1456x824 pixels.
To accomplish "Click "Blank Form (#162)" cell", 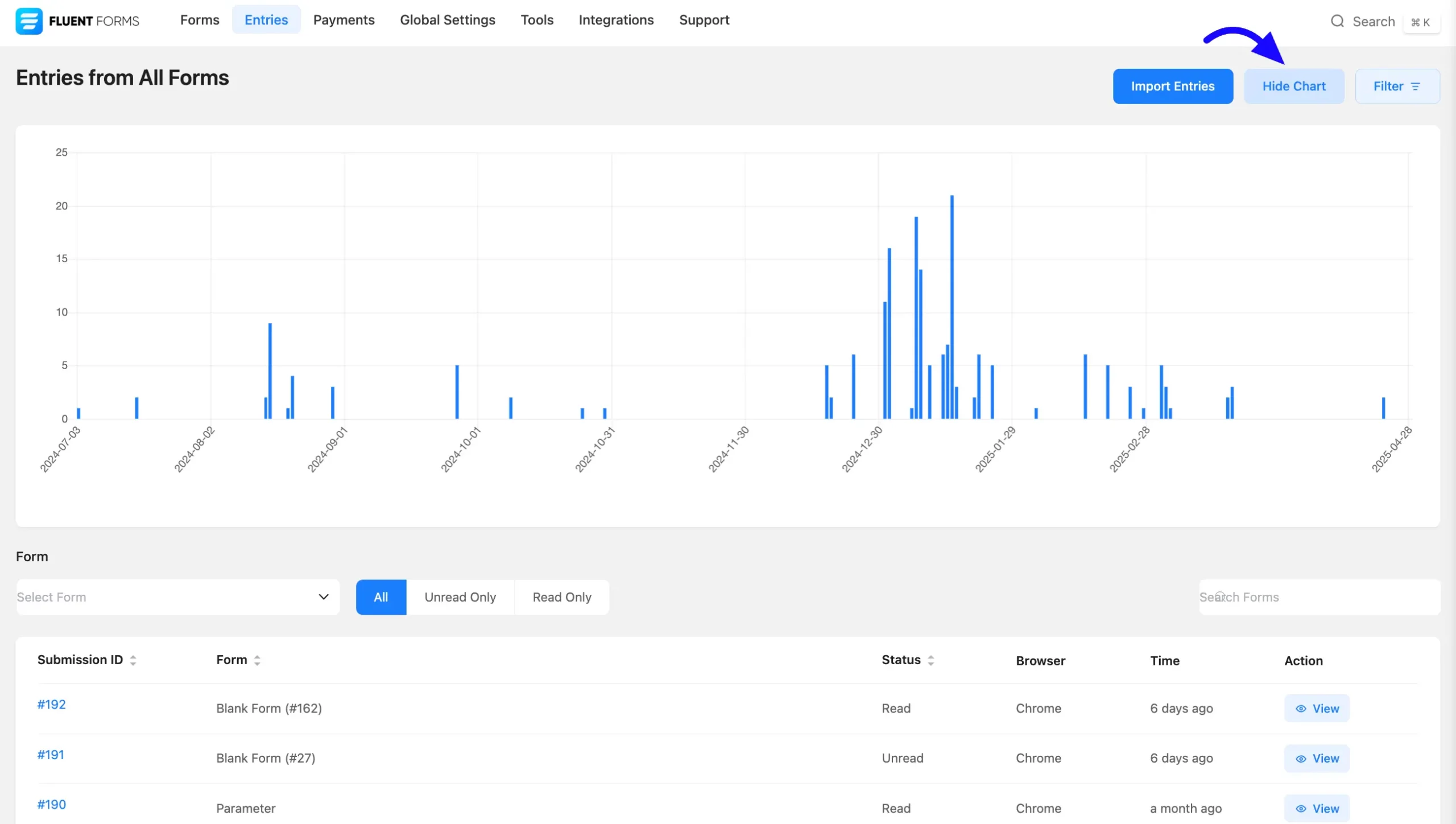I will (x=269, y=709).
